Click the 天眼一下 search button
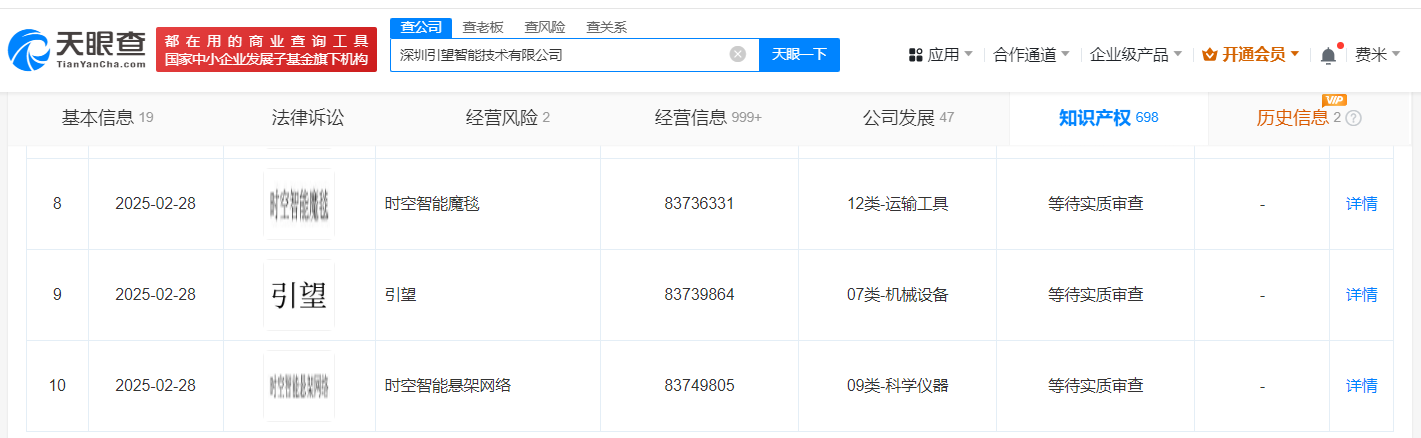 click(799, 55)
